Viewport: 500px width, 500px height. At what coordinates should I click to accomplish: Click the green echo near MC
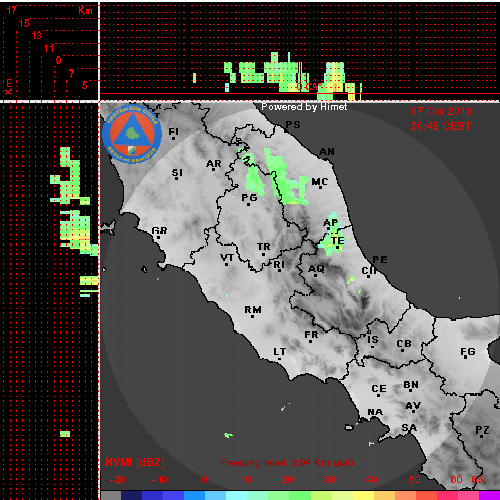click(286, 178)
